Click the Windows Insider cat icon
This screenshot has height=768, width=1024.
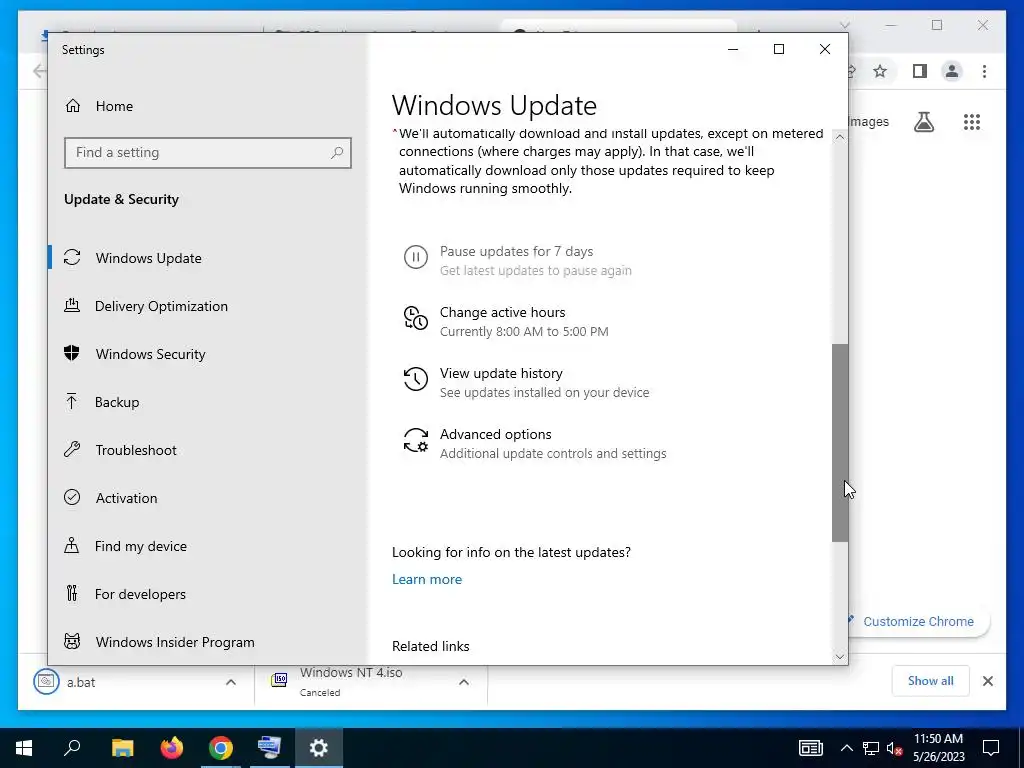pyautogui.click(x=72, y=641)
